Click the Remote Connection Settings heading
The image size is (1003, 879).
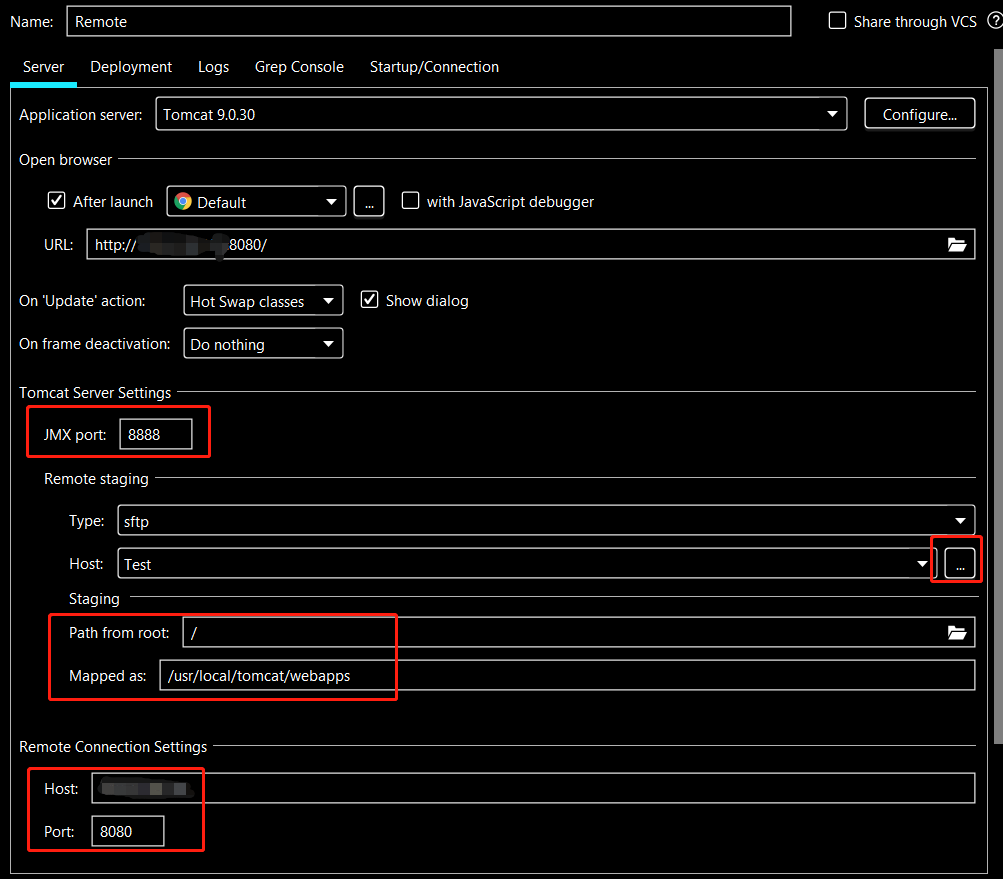coord(113,747)
